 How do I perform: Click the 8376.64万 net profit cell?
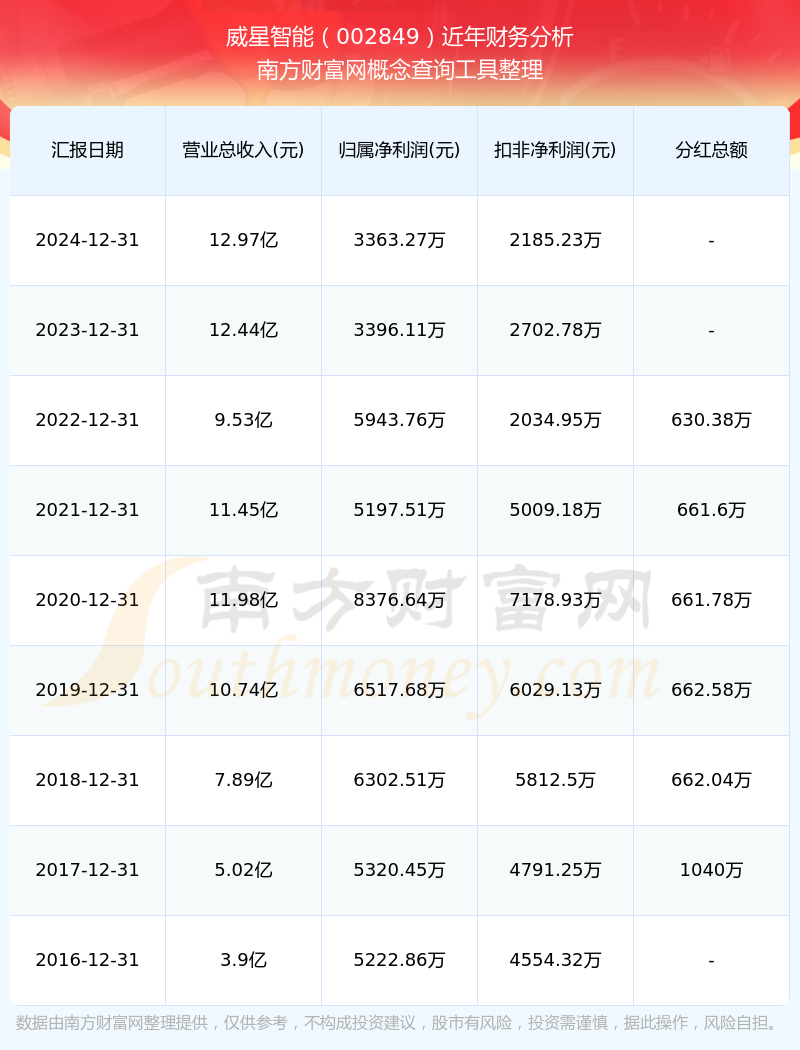[x=400, y=600]
